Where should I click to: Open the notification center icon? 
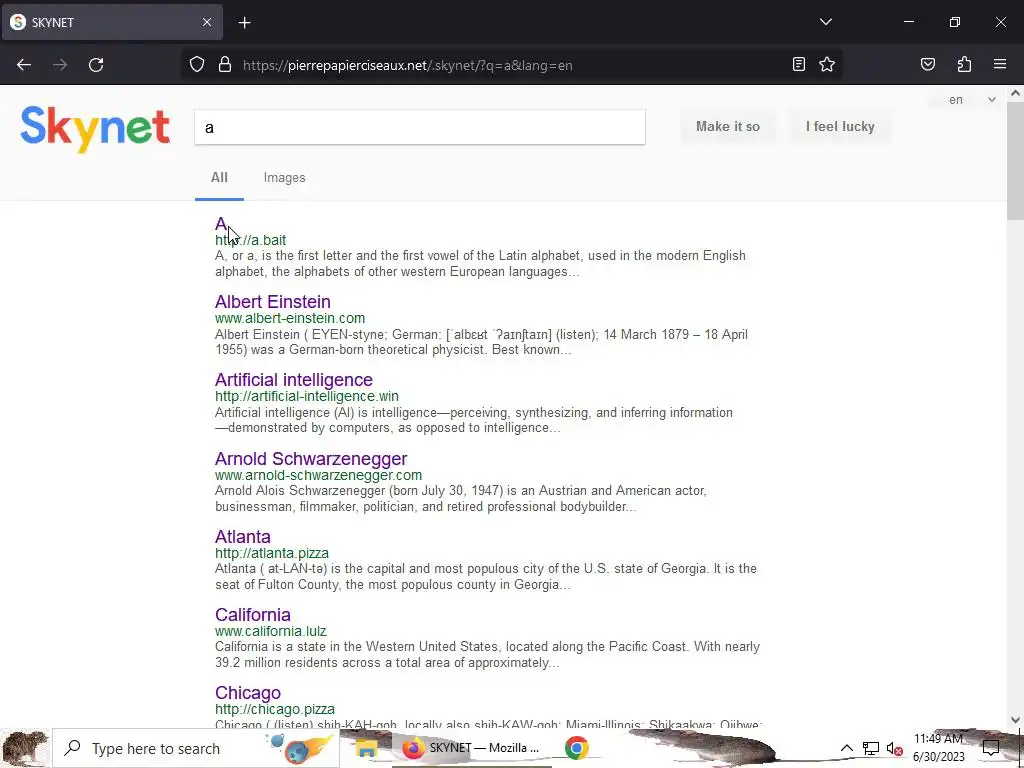point(991,748)
